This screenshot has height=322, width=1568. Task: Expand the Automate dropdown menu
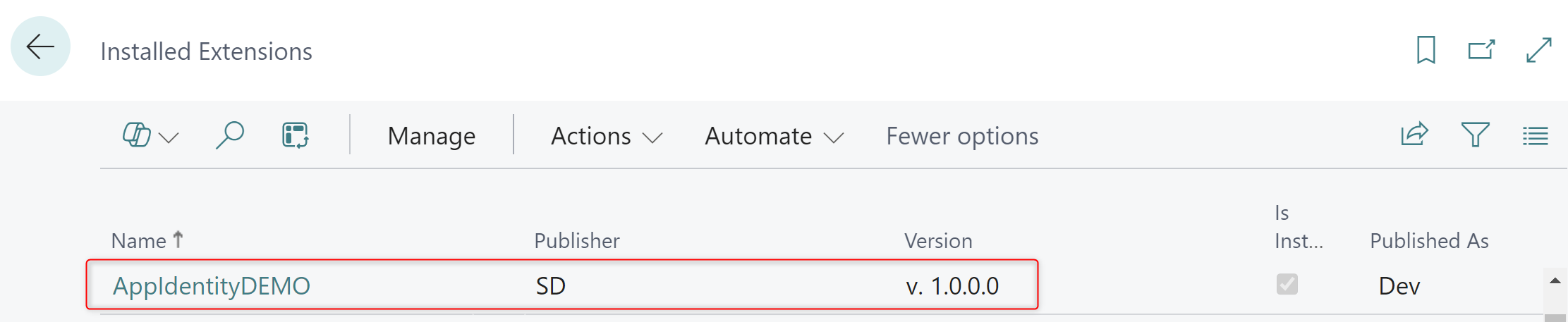[774, 136]
